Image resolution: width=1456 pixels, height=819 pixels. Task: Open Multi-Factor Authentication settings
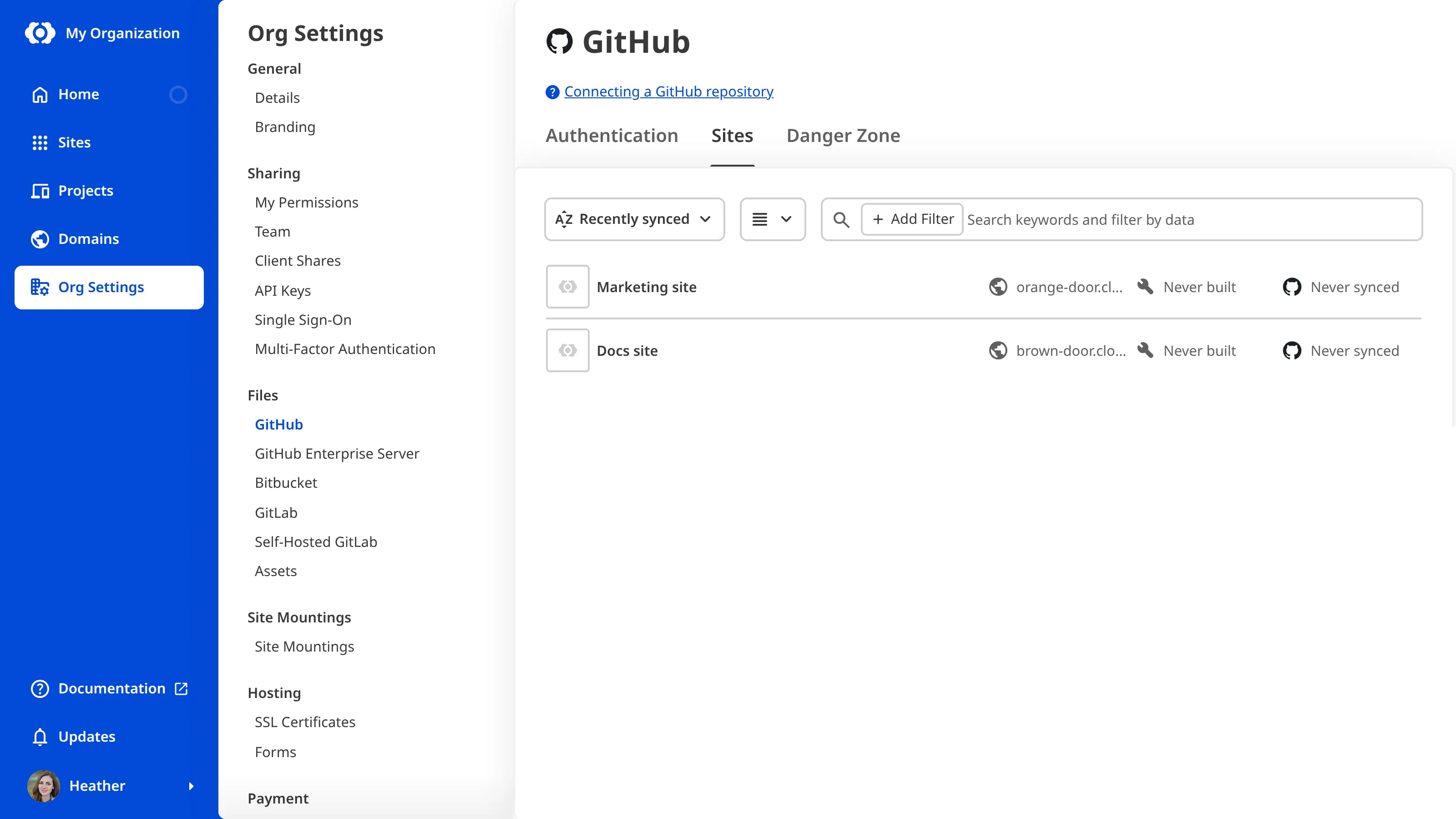pyautogui.click(x=345, y=349)
